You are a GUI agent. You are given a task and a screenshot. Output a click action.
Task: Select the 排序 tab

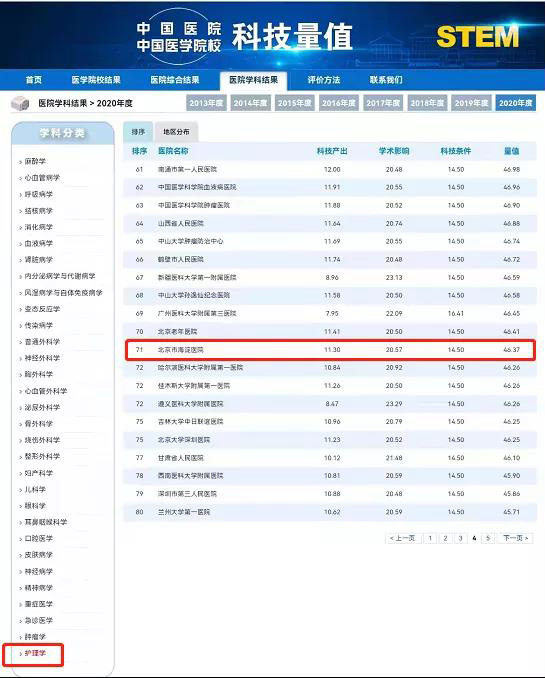(138, 132)
